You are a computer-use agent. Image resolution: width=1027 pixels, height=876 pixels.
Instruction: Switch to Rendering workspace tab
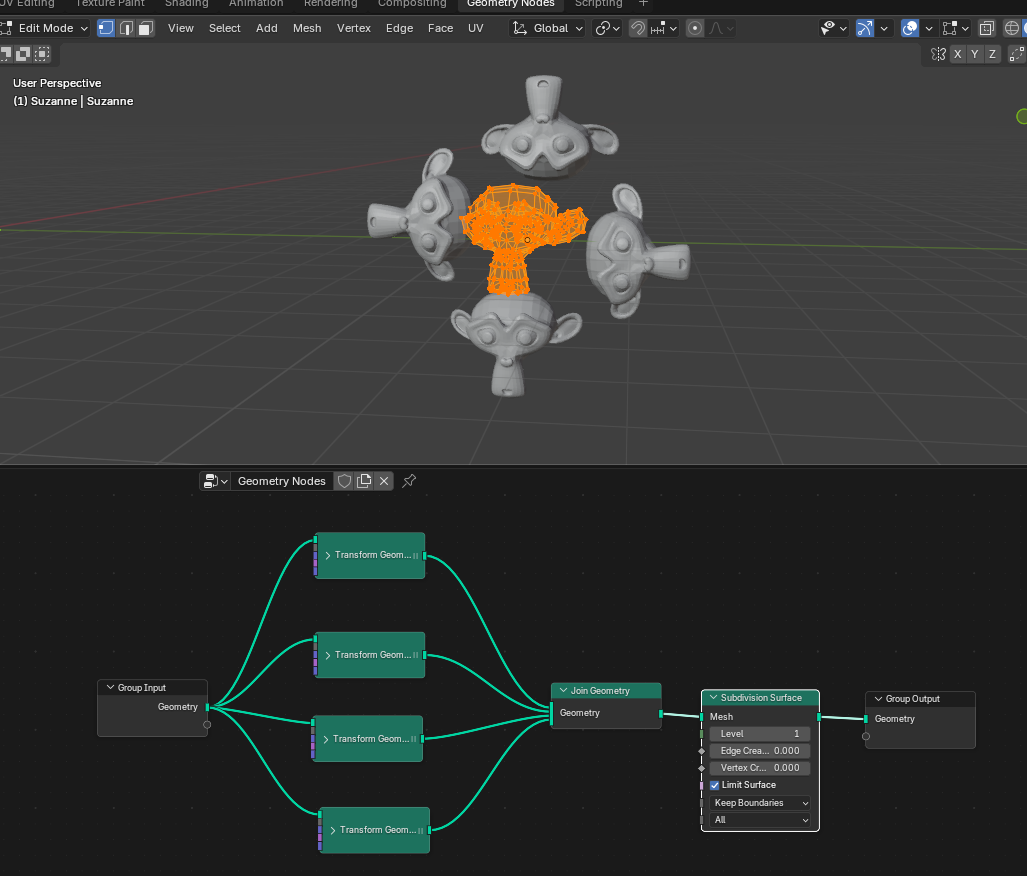pyautogui.click(x=331, y=4)
